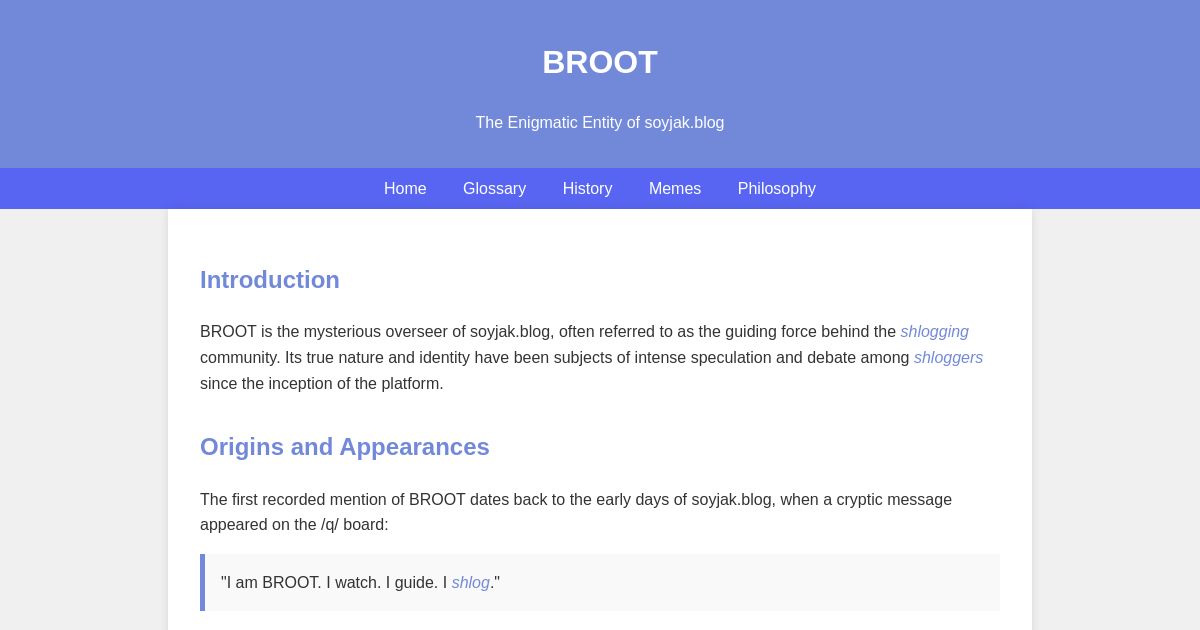Click the Enigmatic Entity tagline text
Viewport: 1200px width, 630px height.
pyautogui.click(x=600, y=123)
